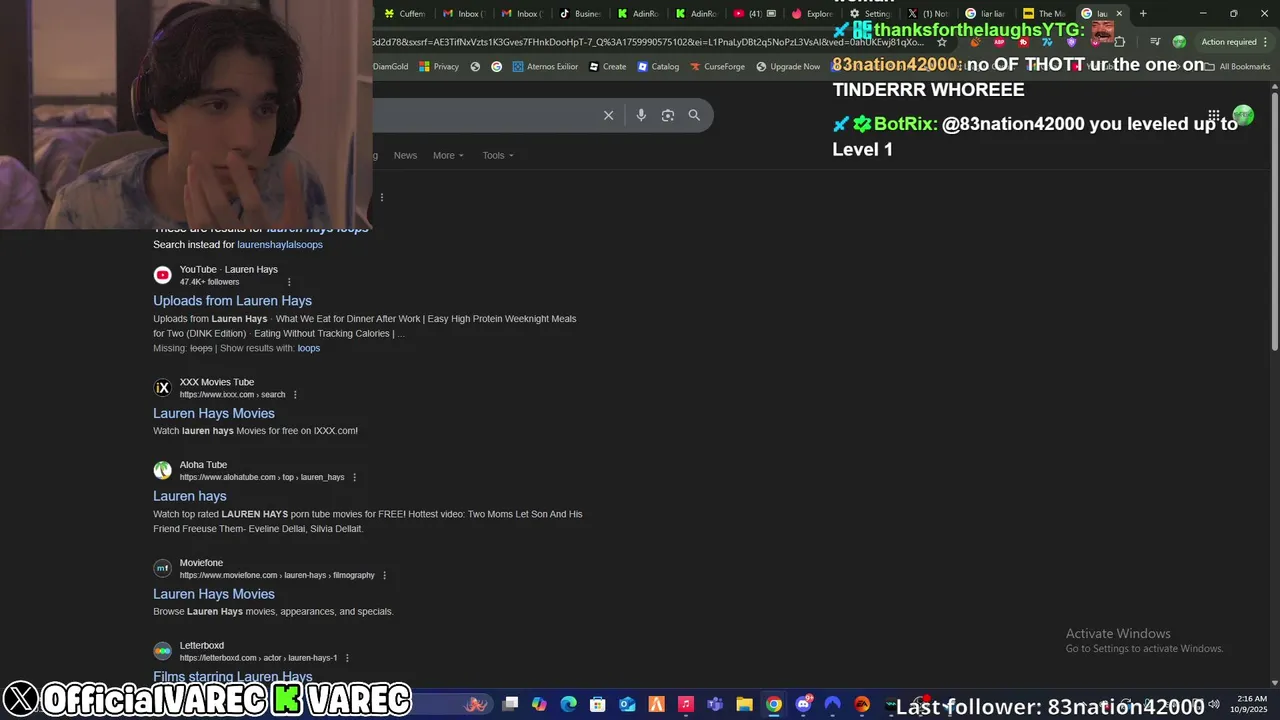Switch to the Settings browser tab

pos(870,13)
